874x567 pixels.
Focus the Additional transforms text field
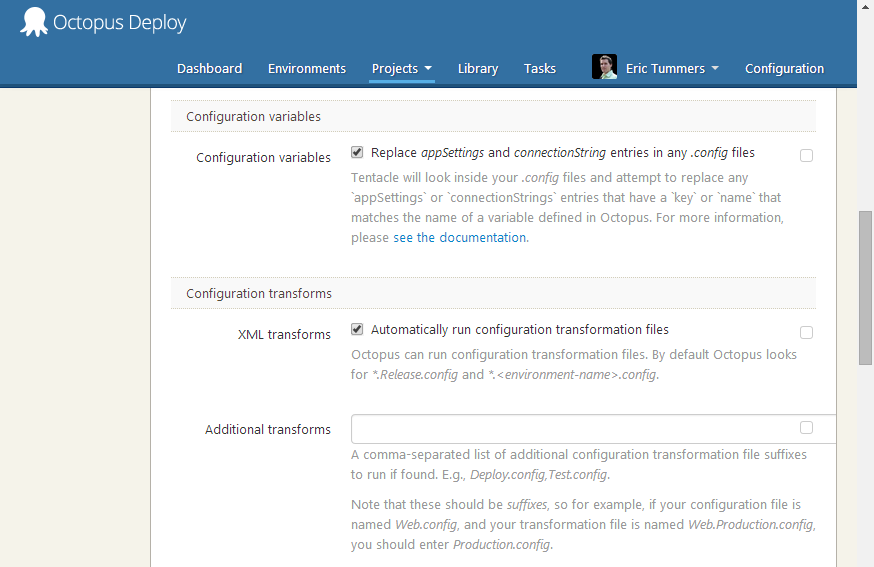(570, 429)
